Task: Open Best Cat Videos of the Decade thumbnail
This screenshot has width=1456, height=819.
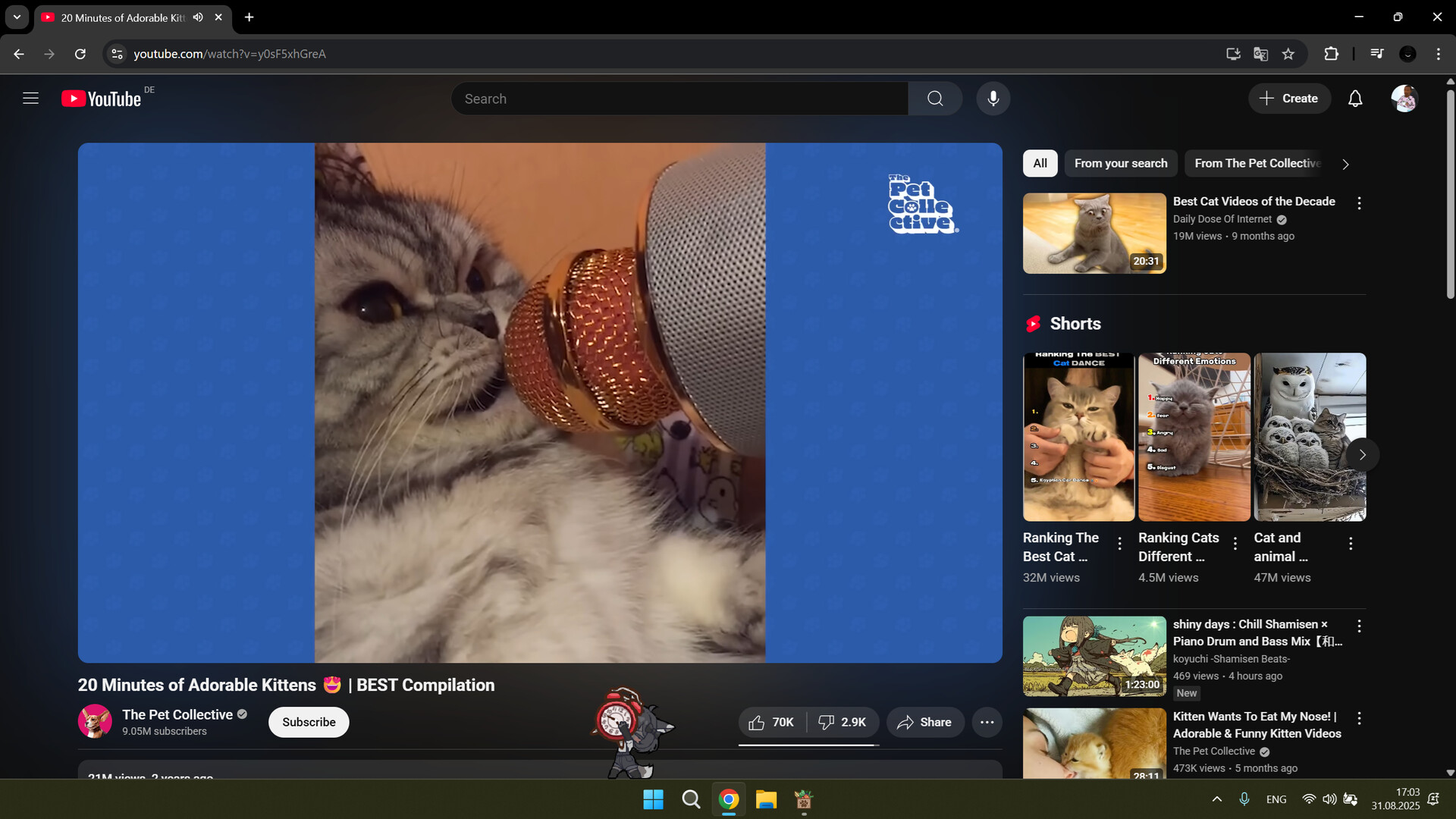Action: 1094,233
